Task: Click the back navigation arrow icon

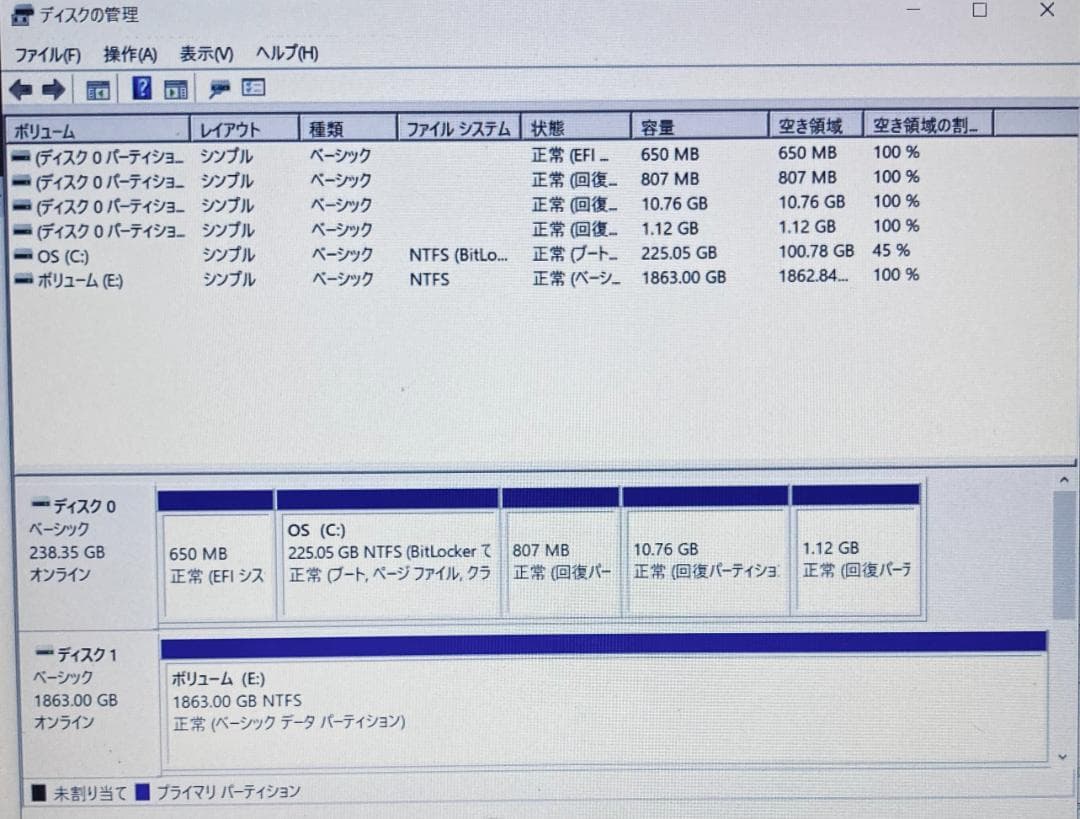Action: tap(20, 88)
